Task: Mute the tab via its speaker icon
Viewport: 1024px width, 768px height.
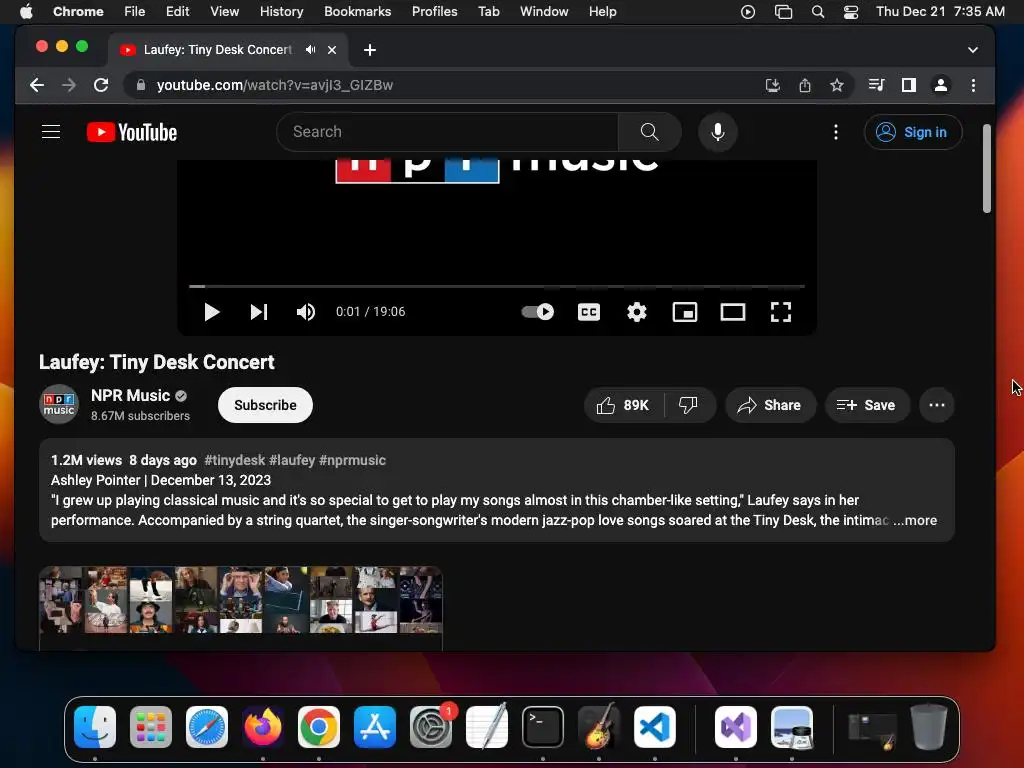Action: click(310, 50)
